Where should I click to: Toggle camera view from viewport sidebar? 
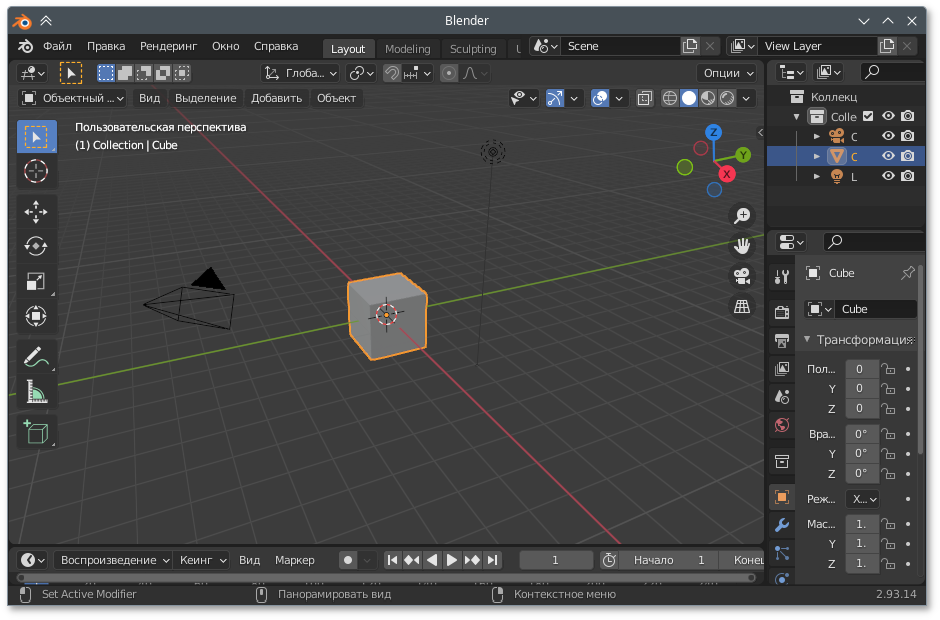(741, 276)
